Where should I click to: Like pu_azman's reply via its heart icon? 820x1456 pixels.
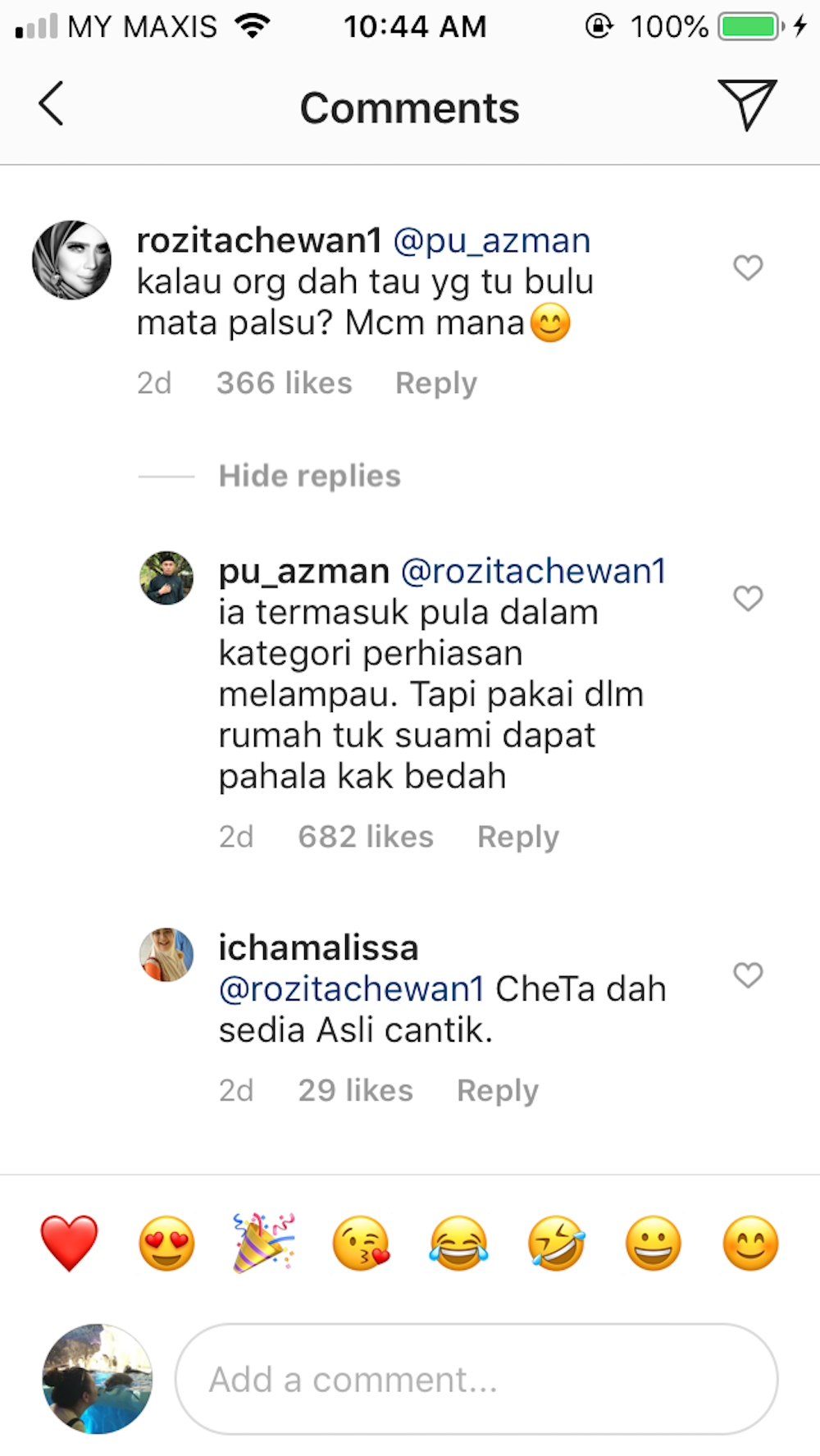coord(747,600)
